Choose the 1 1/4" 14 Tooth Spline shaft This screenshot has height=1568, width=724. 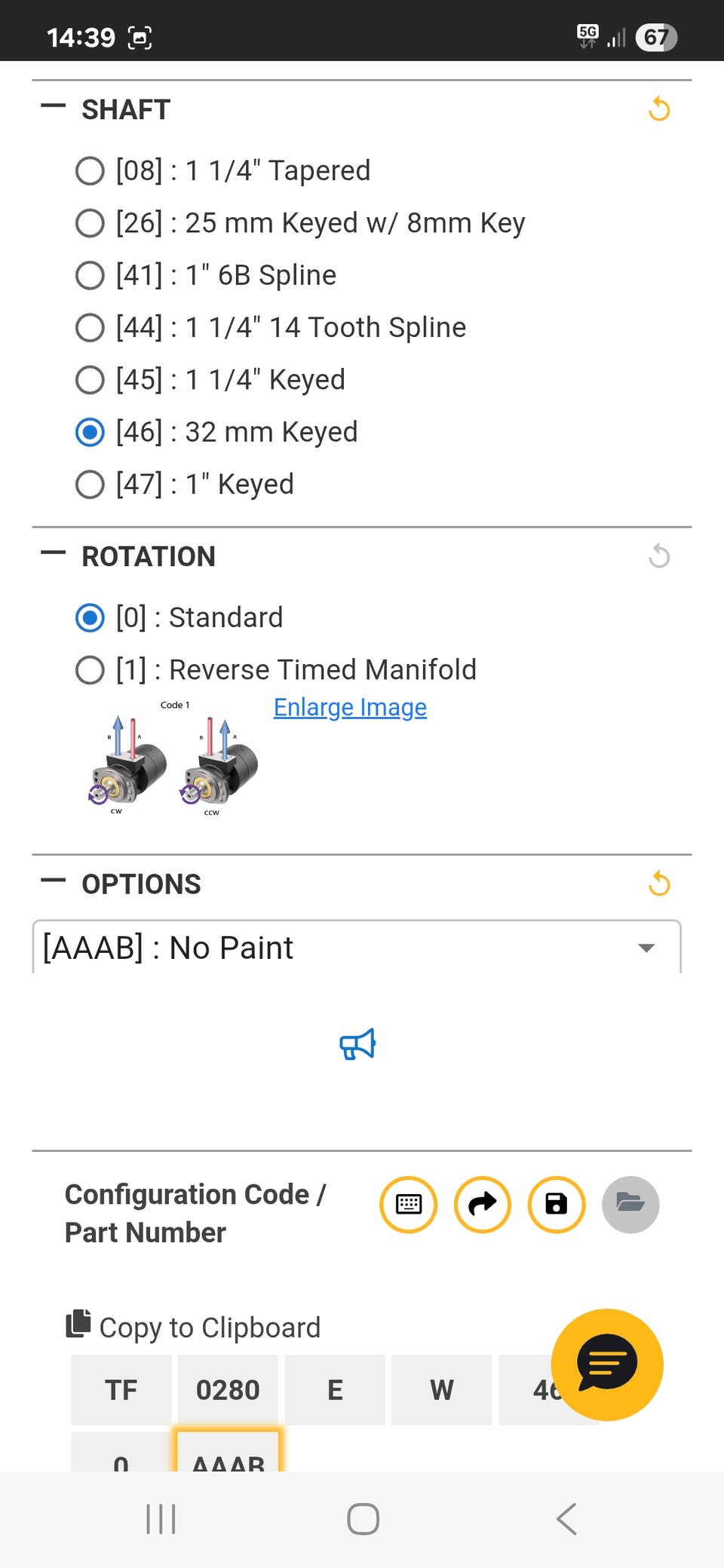pyautogui.click(x=90, y=328)
